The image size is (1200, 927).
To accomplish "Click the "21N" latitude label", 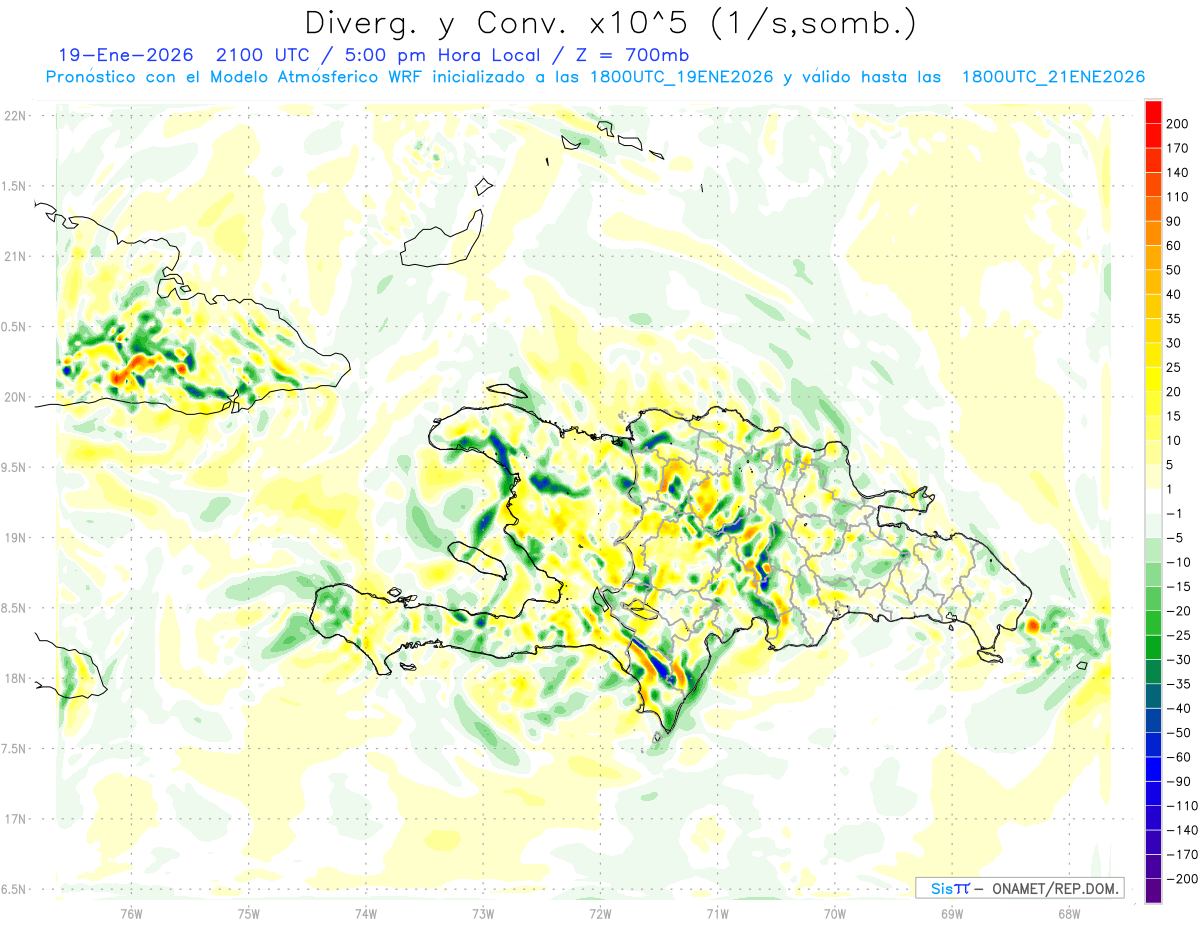I will [16, 256].
